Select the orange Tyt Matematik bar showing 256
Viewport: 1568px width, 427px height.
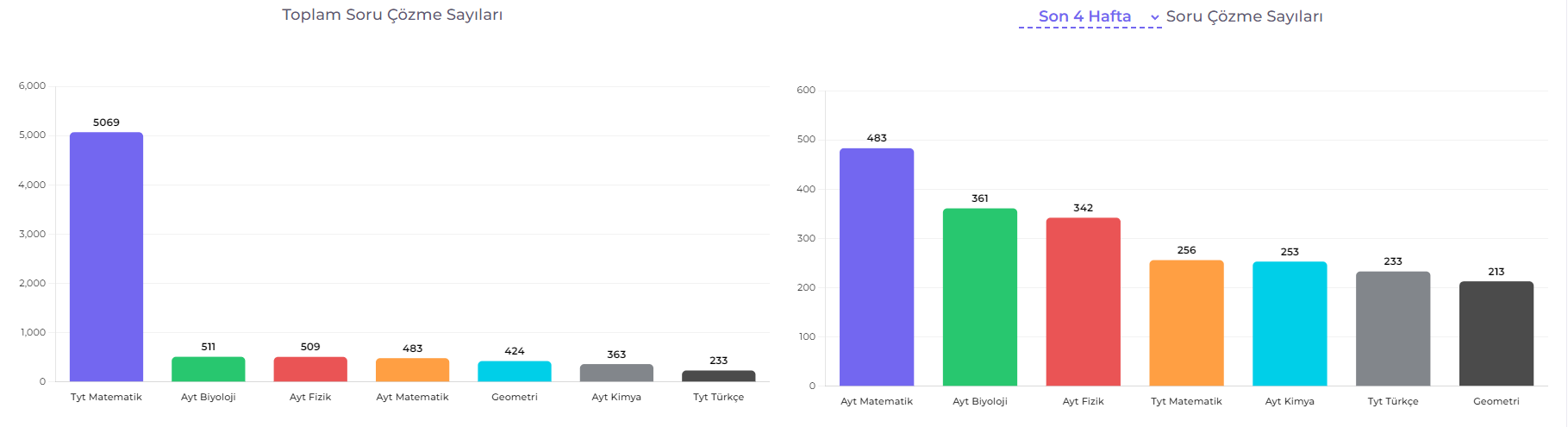(x=1186, y=323)
